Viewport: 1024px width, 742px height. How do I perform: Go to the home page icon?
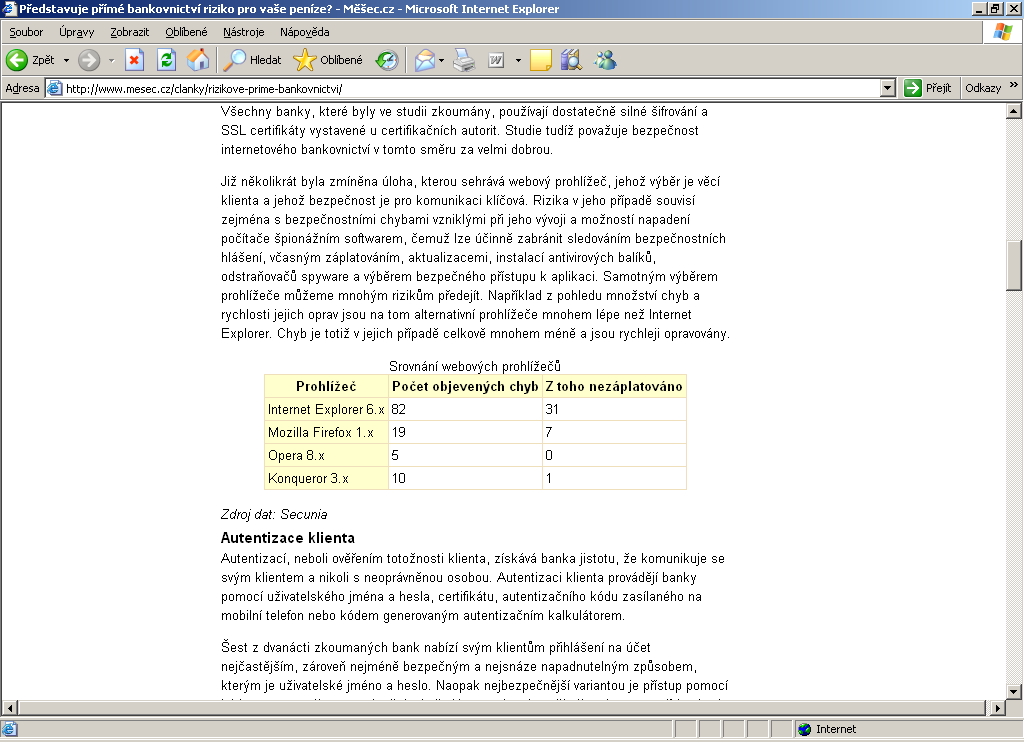coord(198,60)
